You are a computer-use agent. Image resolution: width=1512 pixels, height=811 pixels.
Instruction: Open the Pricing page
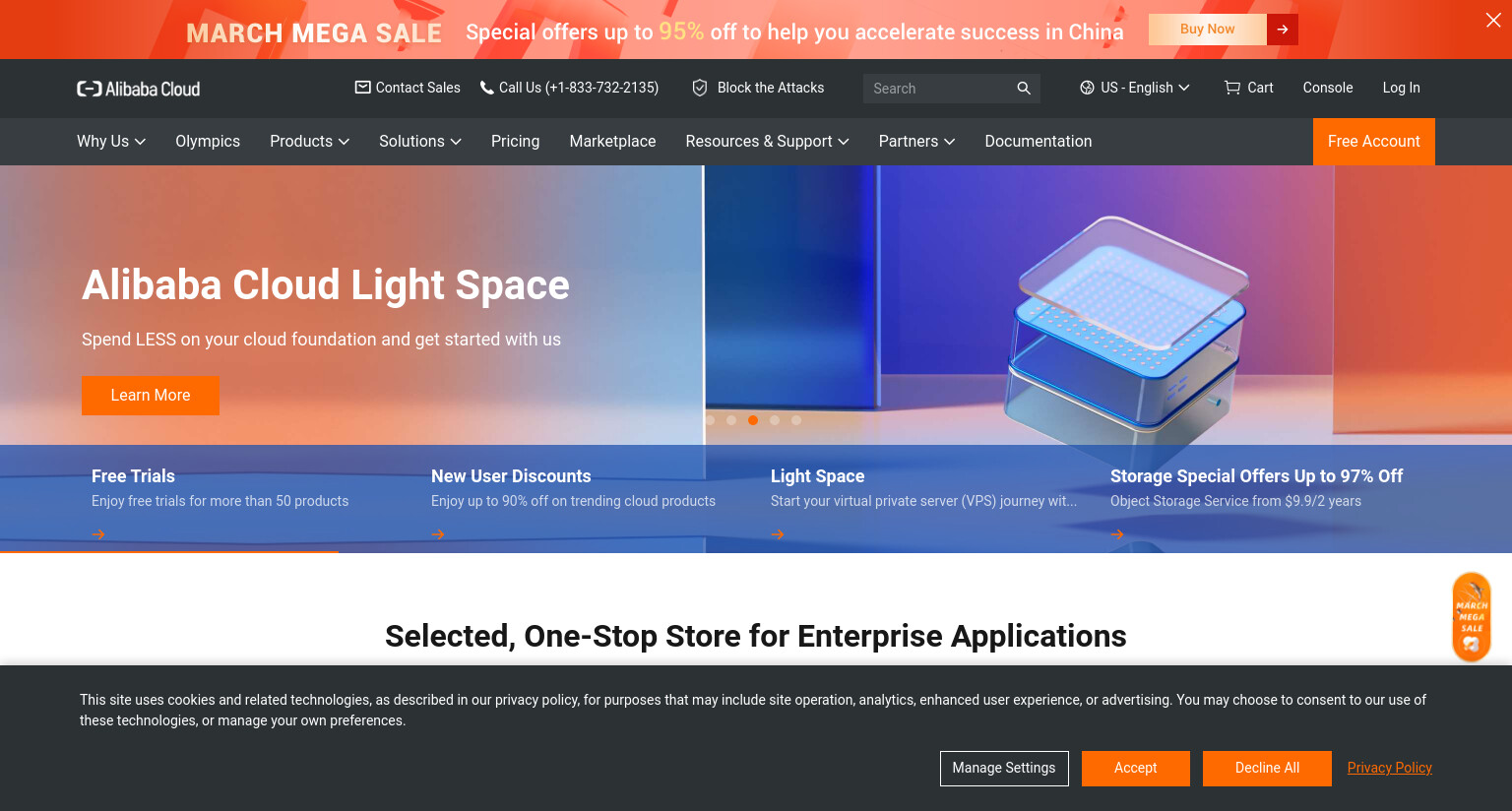pos(515,142)
